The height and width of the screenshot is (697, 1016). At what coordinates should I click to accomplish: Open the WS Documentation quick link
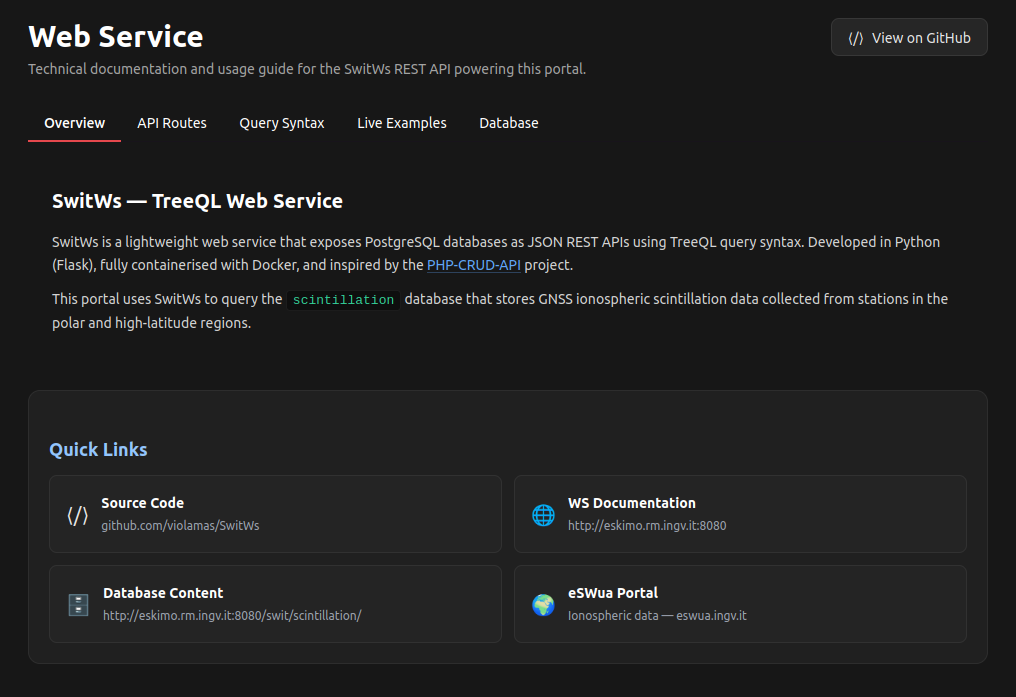pyautogui.click(x=740, y=514)
